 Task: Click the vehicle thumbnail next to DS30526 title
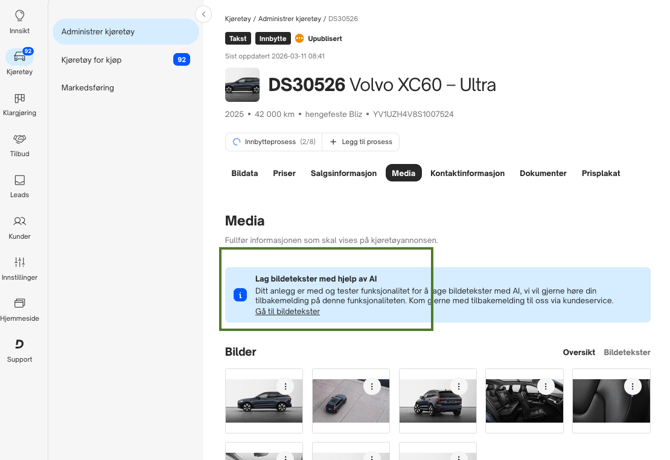coord(242,85)
